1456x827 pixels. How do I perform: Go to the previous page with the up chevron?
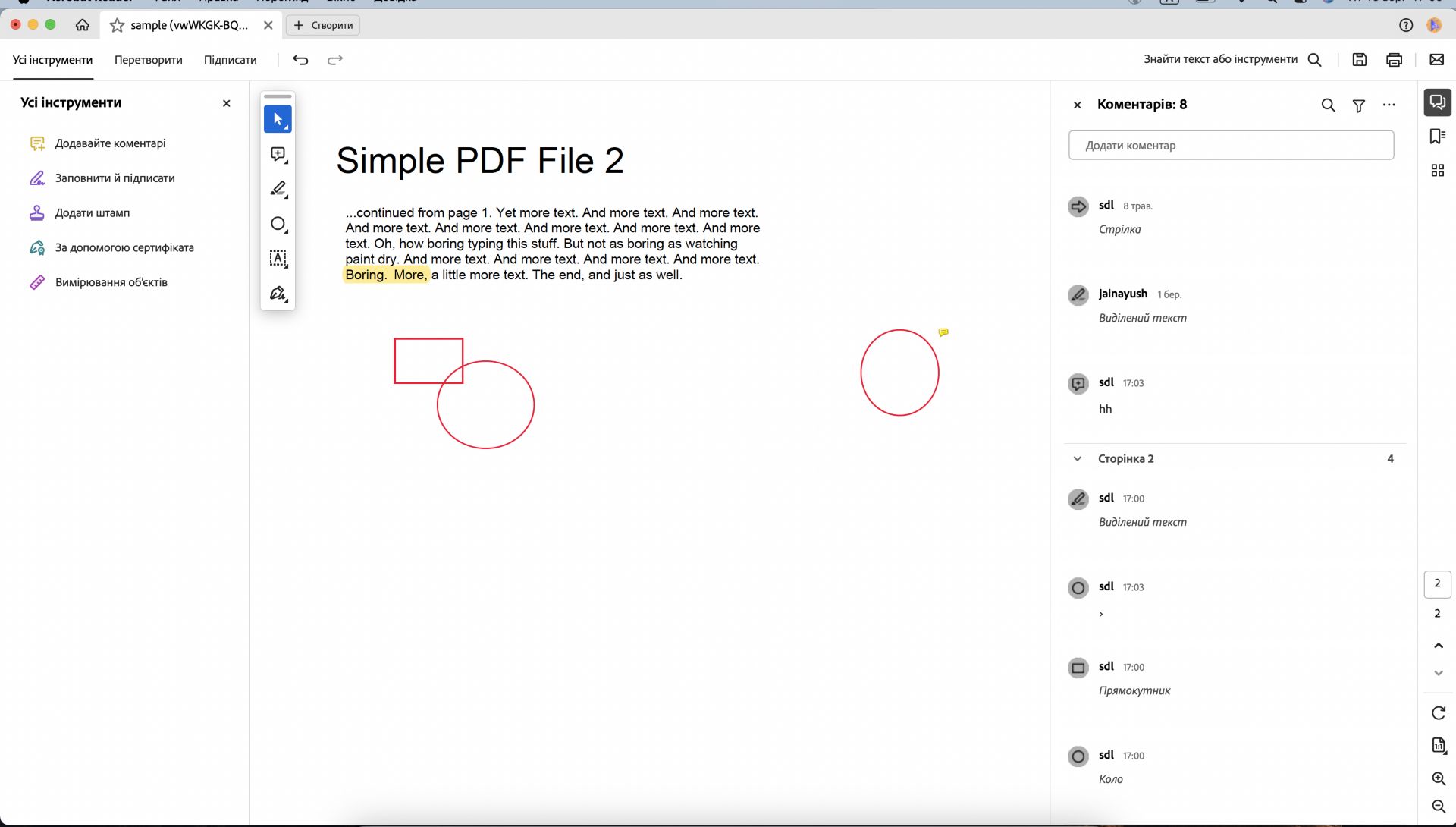pos(1438,646)
